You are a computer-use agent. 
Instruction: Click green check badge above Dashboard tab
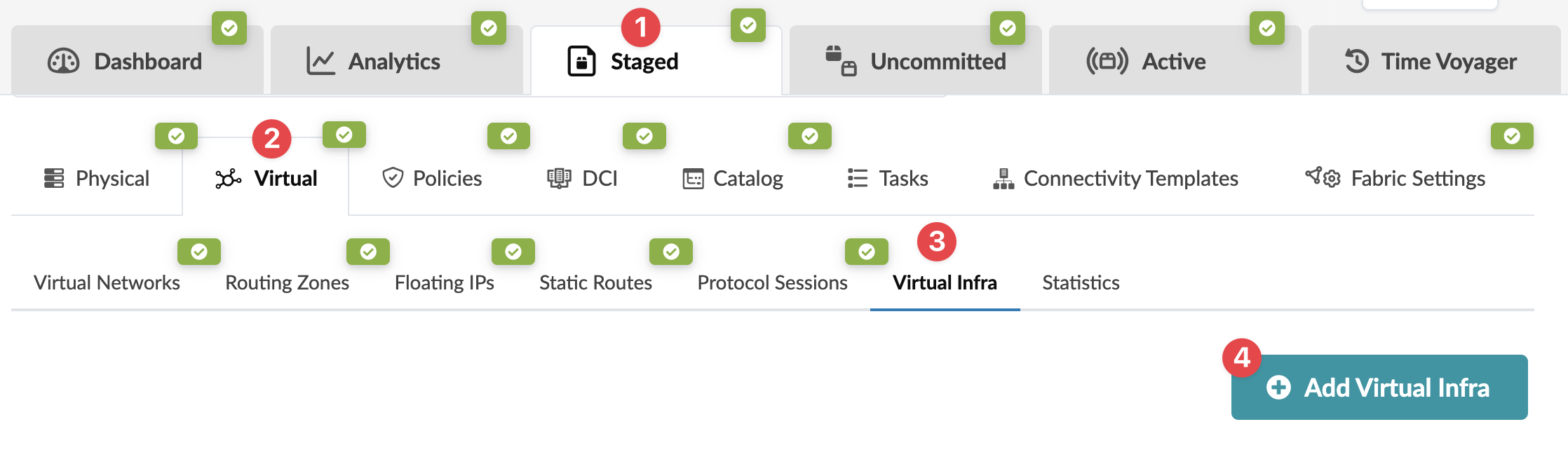pyautogui.click(x=229, y=28)
